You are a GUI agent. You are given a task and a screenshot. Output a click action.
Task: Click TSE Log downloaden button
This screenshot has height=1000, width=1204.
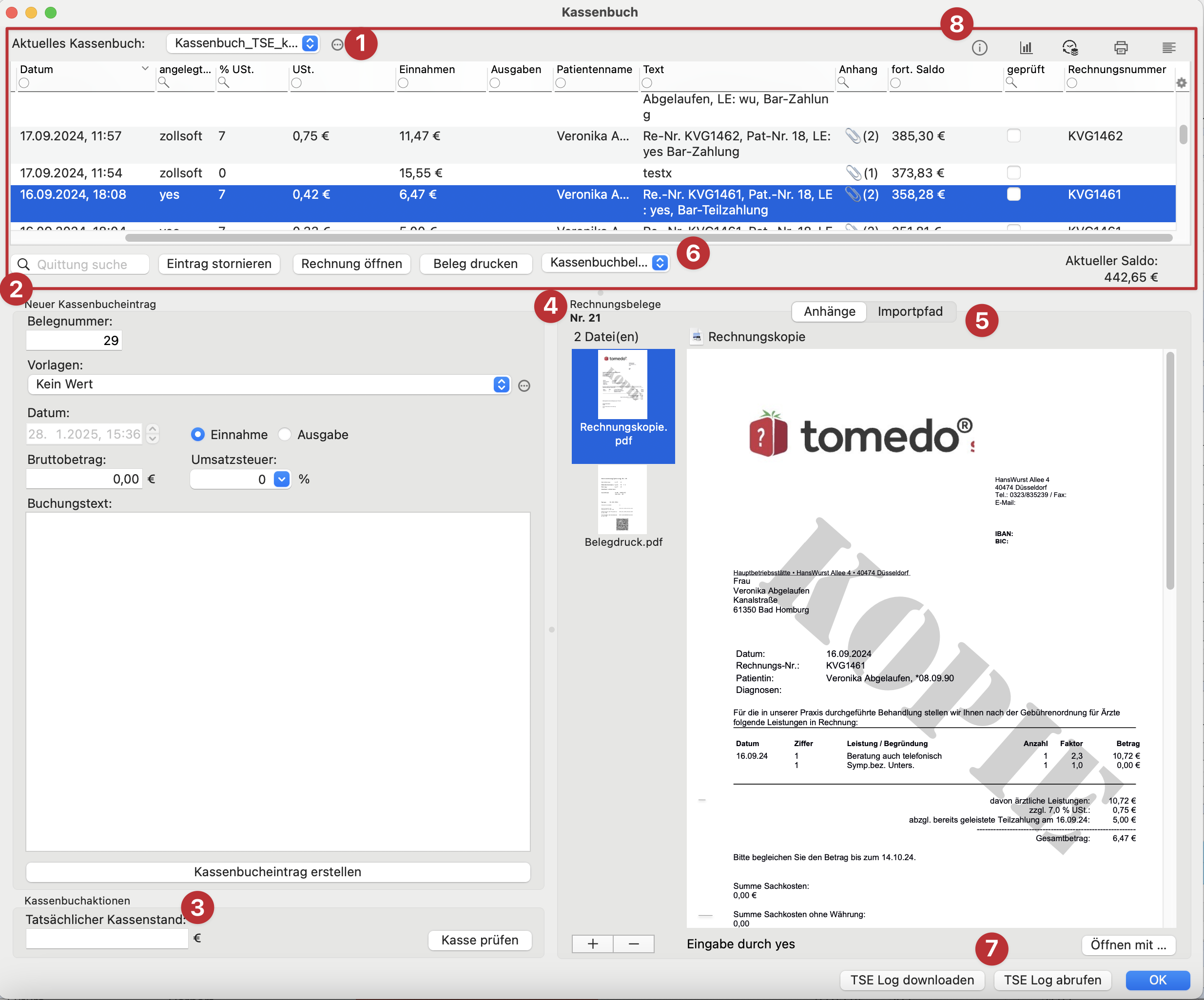pyautogui.click(x=912, y=981)
